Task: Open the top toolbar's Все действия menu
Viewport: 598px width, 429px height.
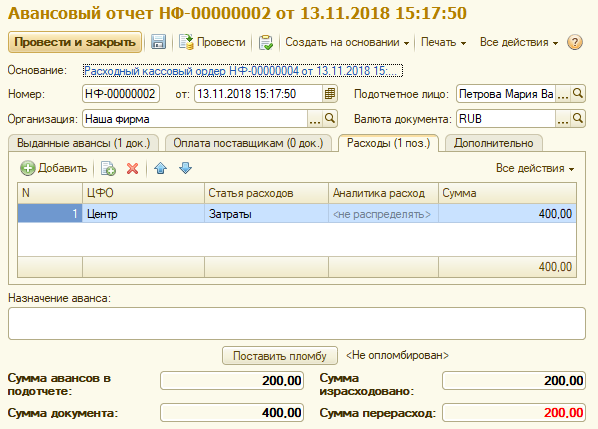Action: coord(519,42)
